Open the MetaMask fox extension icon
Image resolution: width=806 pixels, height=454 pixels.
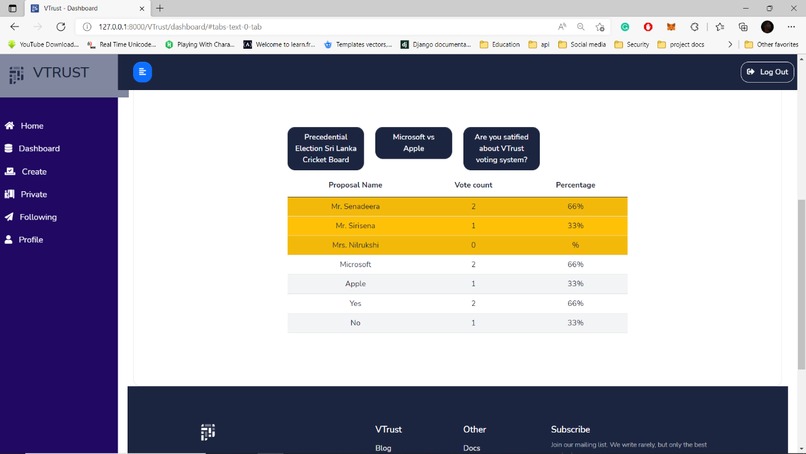[671, 27]
